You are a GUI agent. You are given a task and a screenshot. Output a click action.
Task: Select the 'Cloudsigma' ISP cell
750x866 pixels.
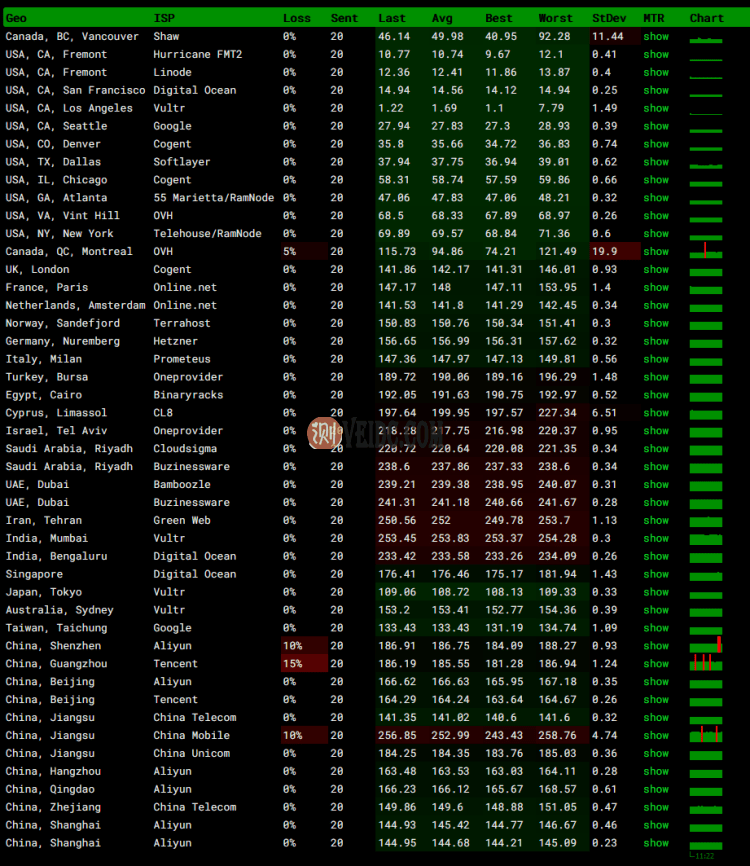pos(185,449)
